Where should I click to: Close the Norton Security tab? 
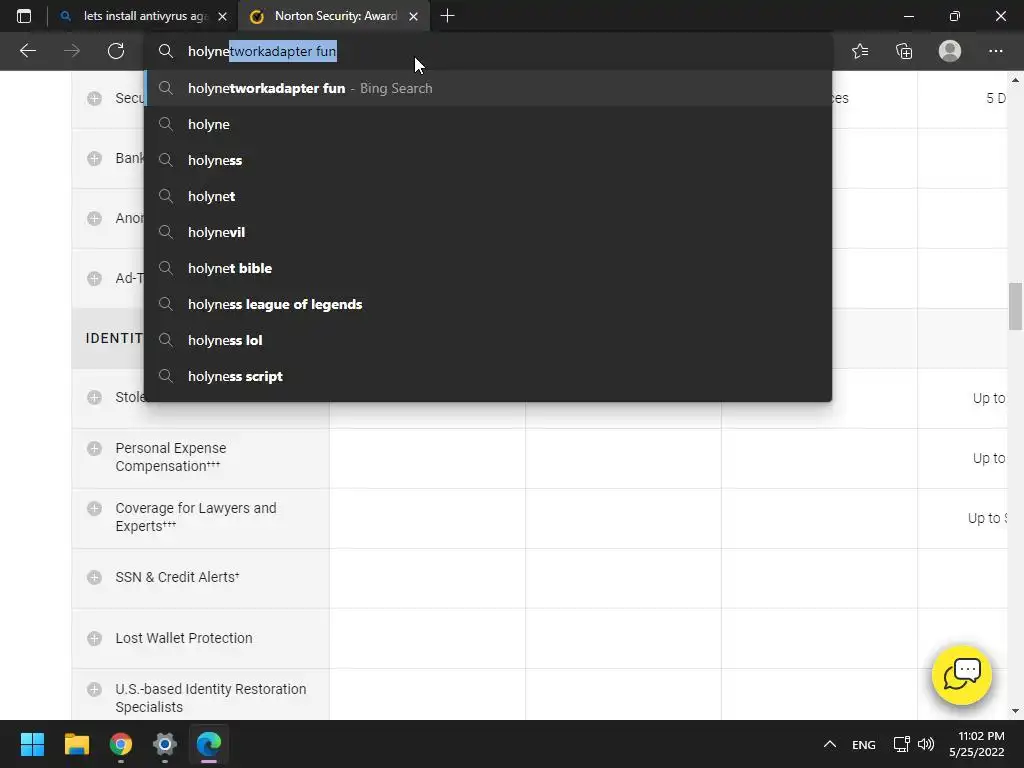point(413,16)
